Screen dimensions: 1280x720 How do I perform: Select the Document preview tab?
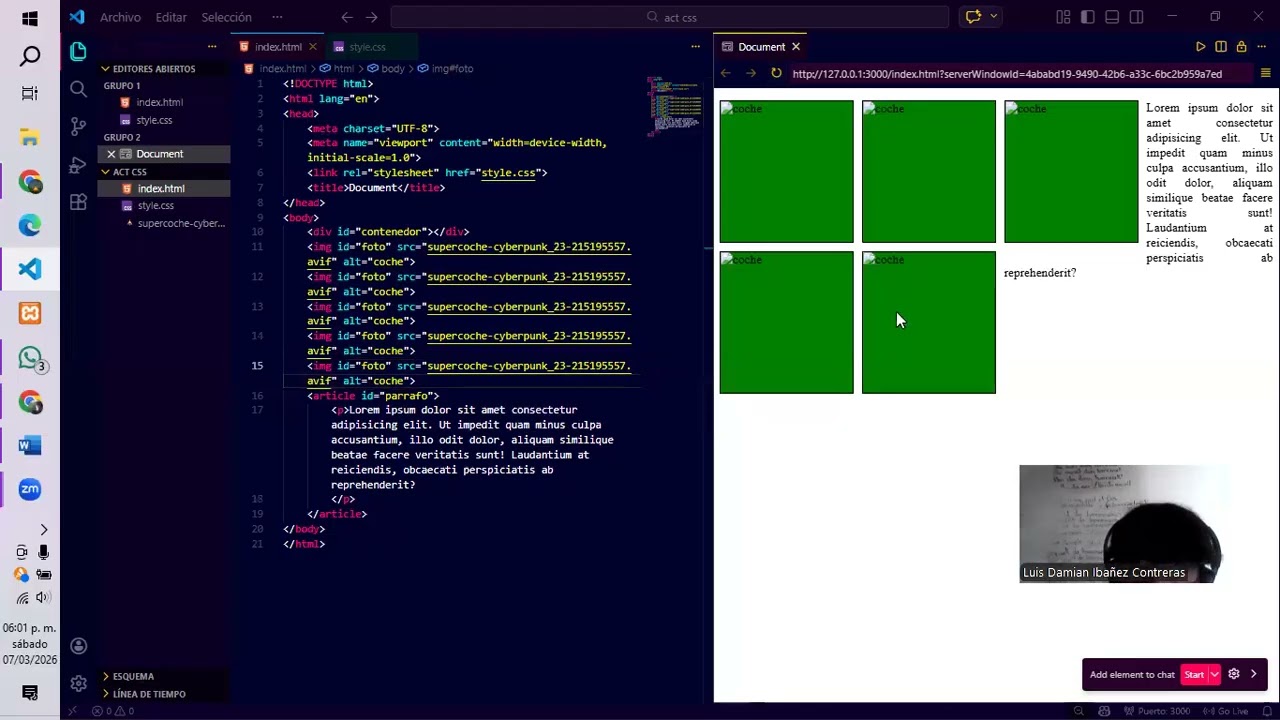(x=761, y=47)
